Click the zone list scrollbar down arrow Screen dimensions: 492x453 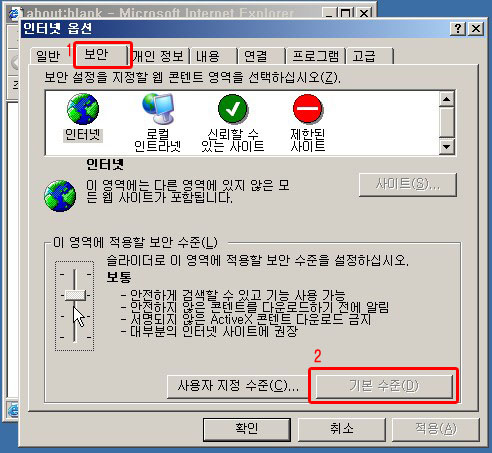(447, 146)
